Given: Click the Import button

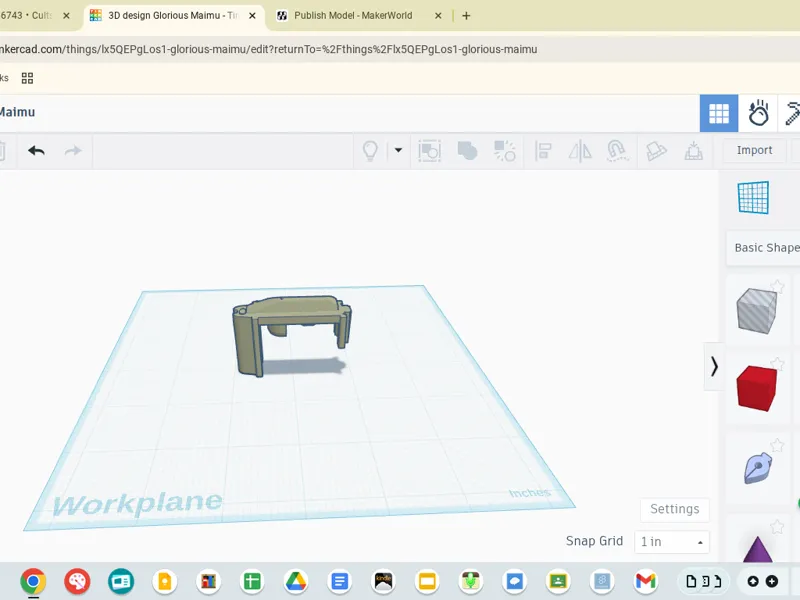Looking at the screenshot, I should pyautogui.click(x=754, y=151).
